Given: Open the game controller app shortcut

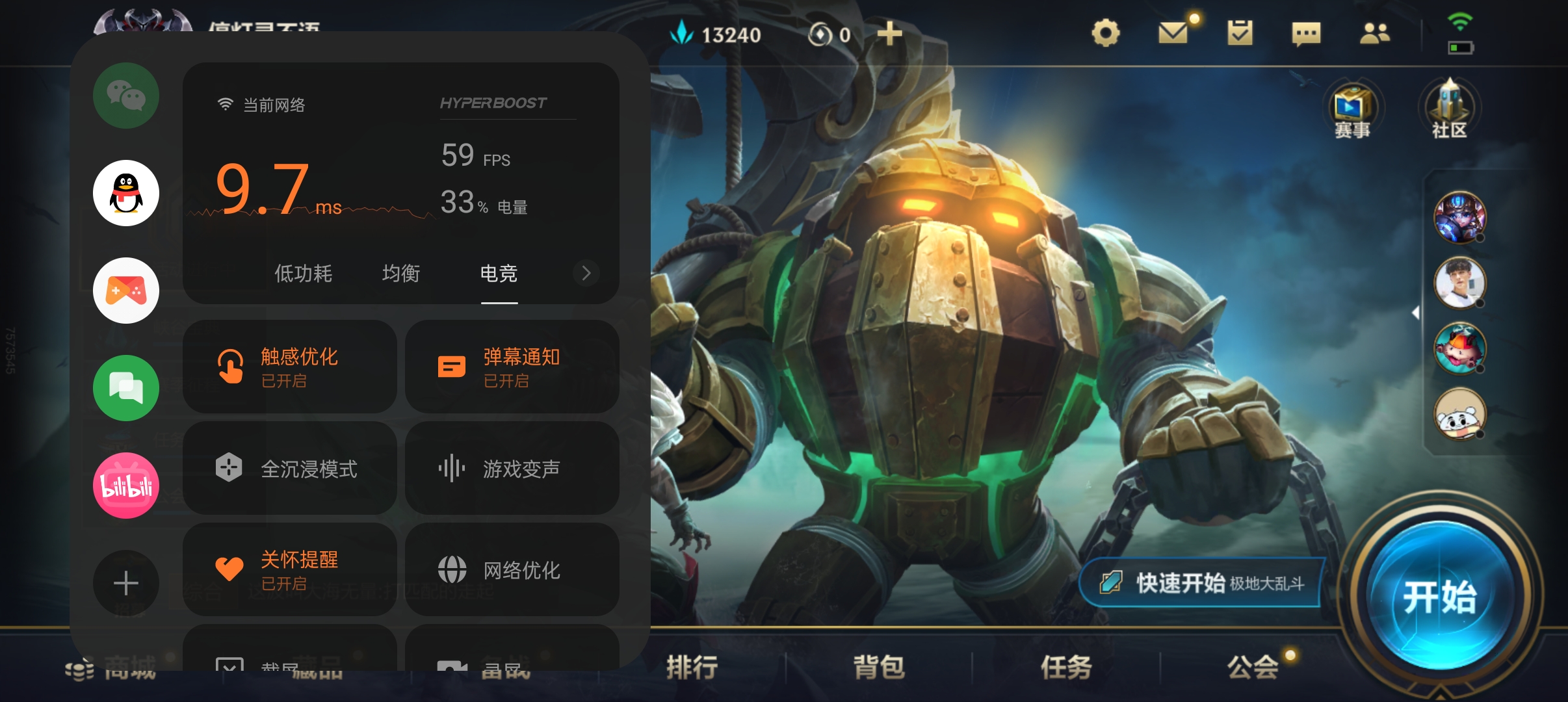Looking at the screenshot, I should pos(126,291).
